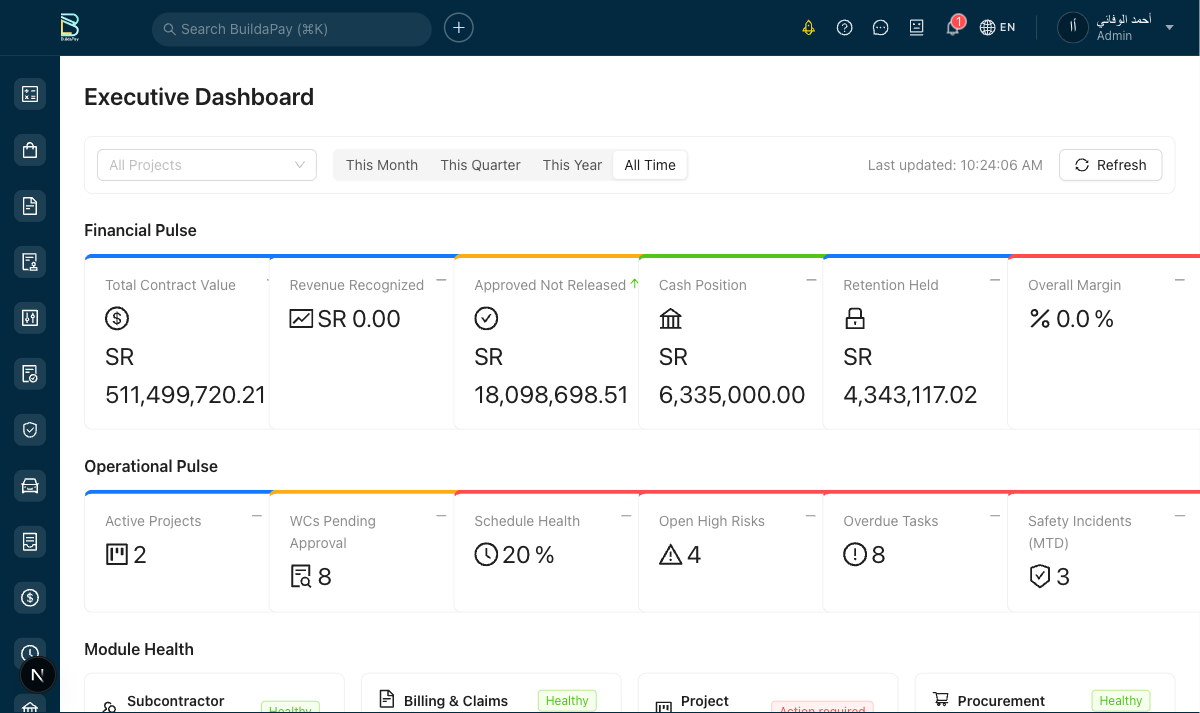Open help via question mark icon
Viewport: 1200px width, 713px height.
pos(845,28)
